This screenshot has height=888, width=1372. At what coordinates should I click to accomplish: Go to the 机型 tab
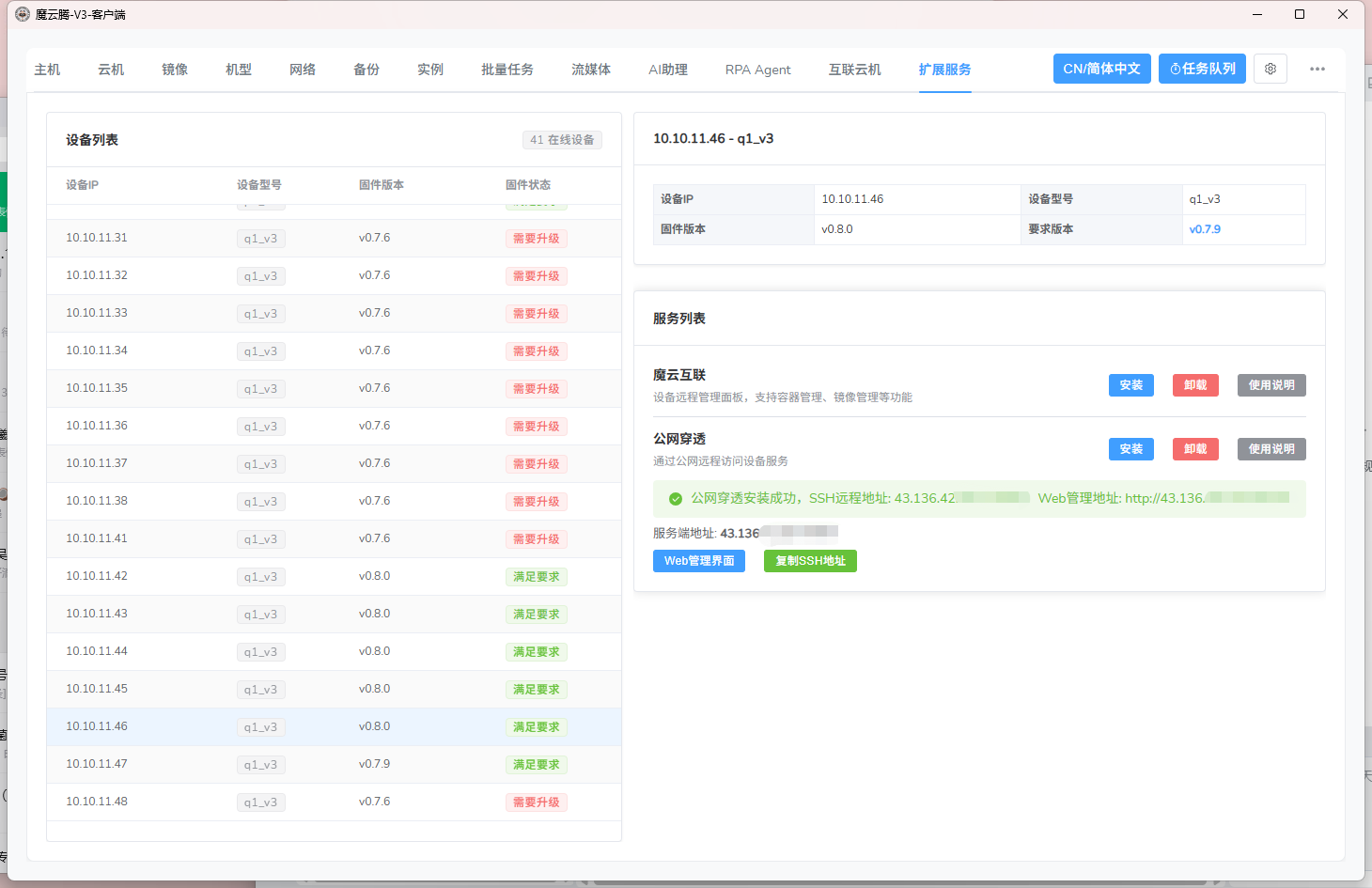point(239,70)
